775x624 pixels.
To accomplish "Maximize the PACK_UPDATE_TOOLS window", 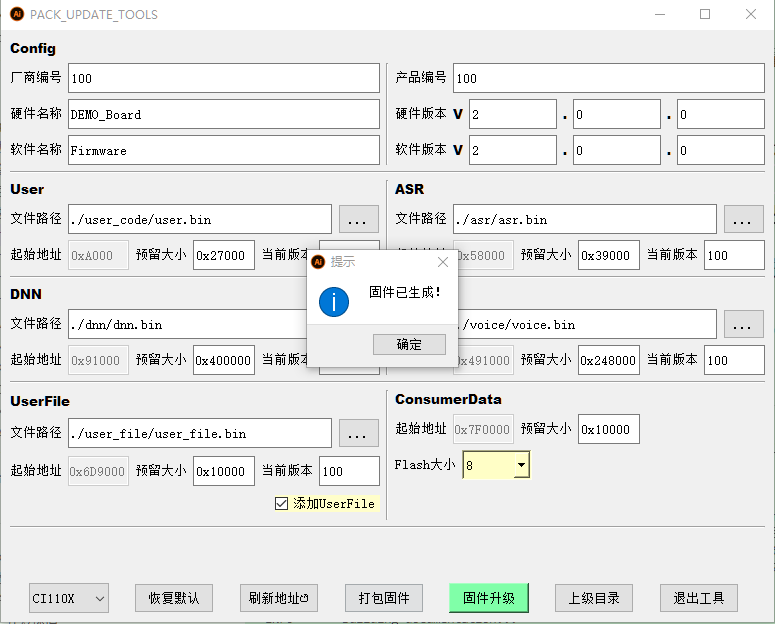I will click(x=705, y=14).
